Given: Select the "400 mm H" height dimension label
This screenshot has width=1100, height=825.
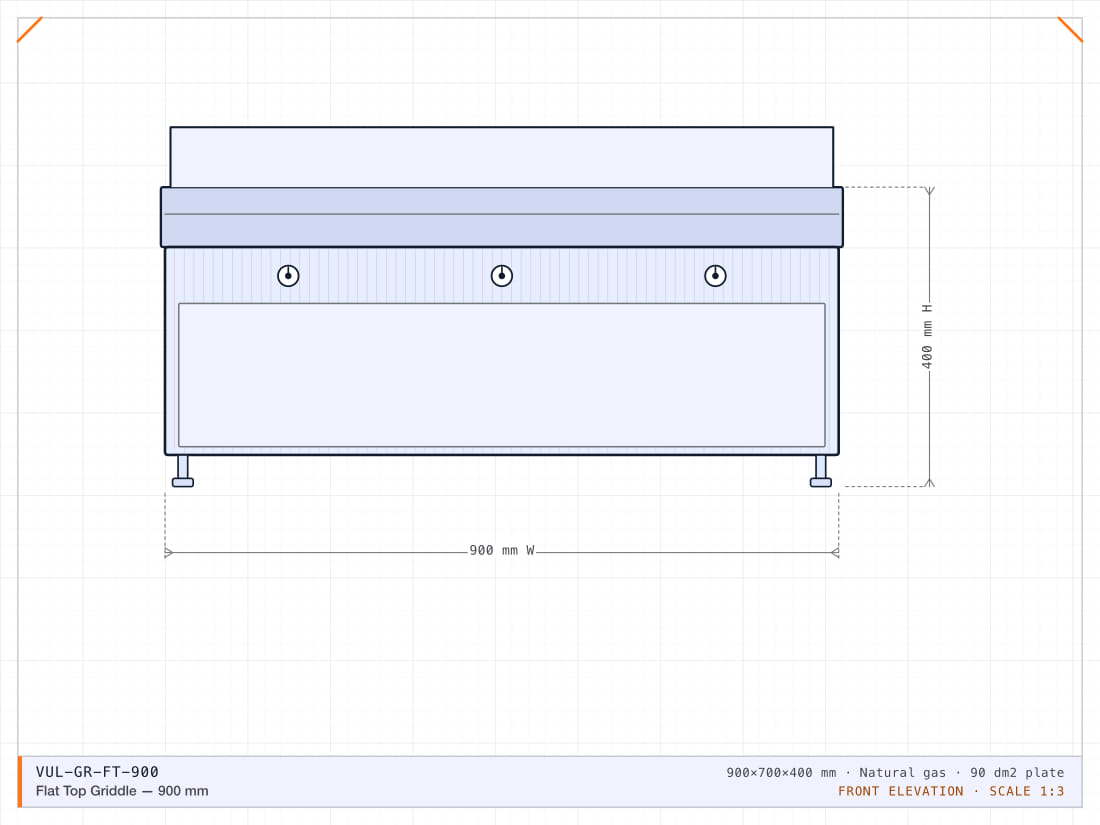Looking at the screenshot, I should coord(927,337).
